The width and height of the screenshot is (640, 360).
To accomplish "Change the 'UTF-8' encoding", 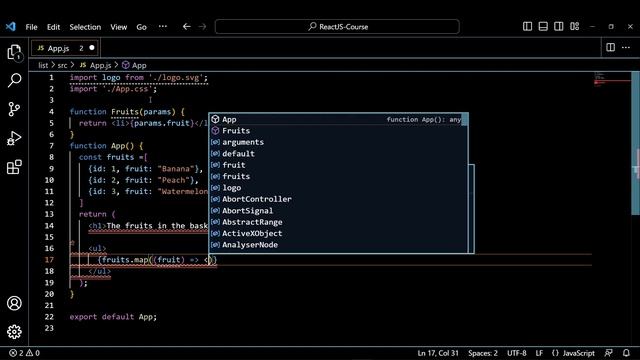I will [x=517, y=353].
